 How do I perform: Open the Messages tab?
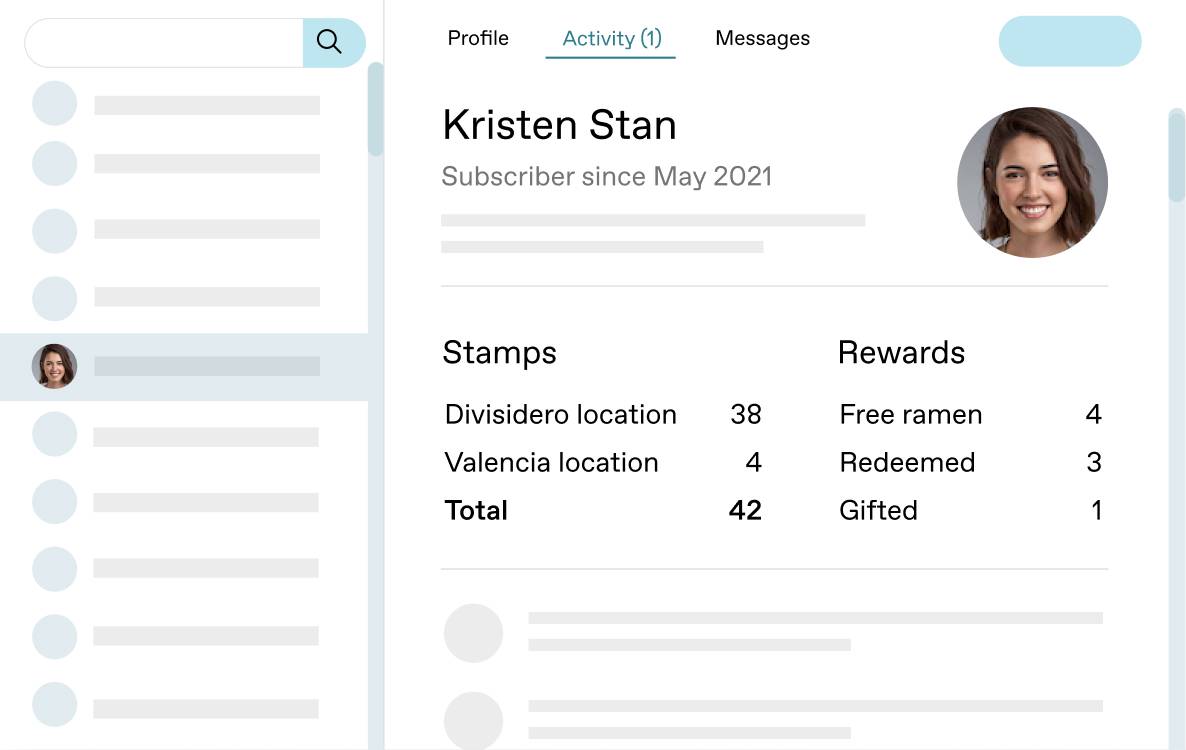[762, 38]
